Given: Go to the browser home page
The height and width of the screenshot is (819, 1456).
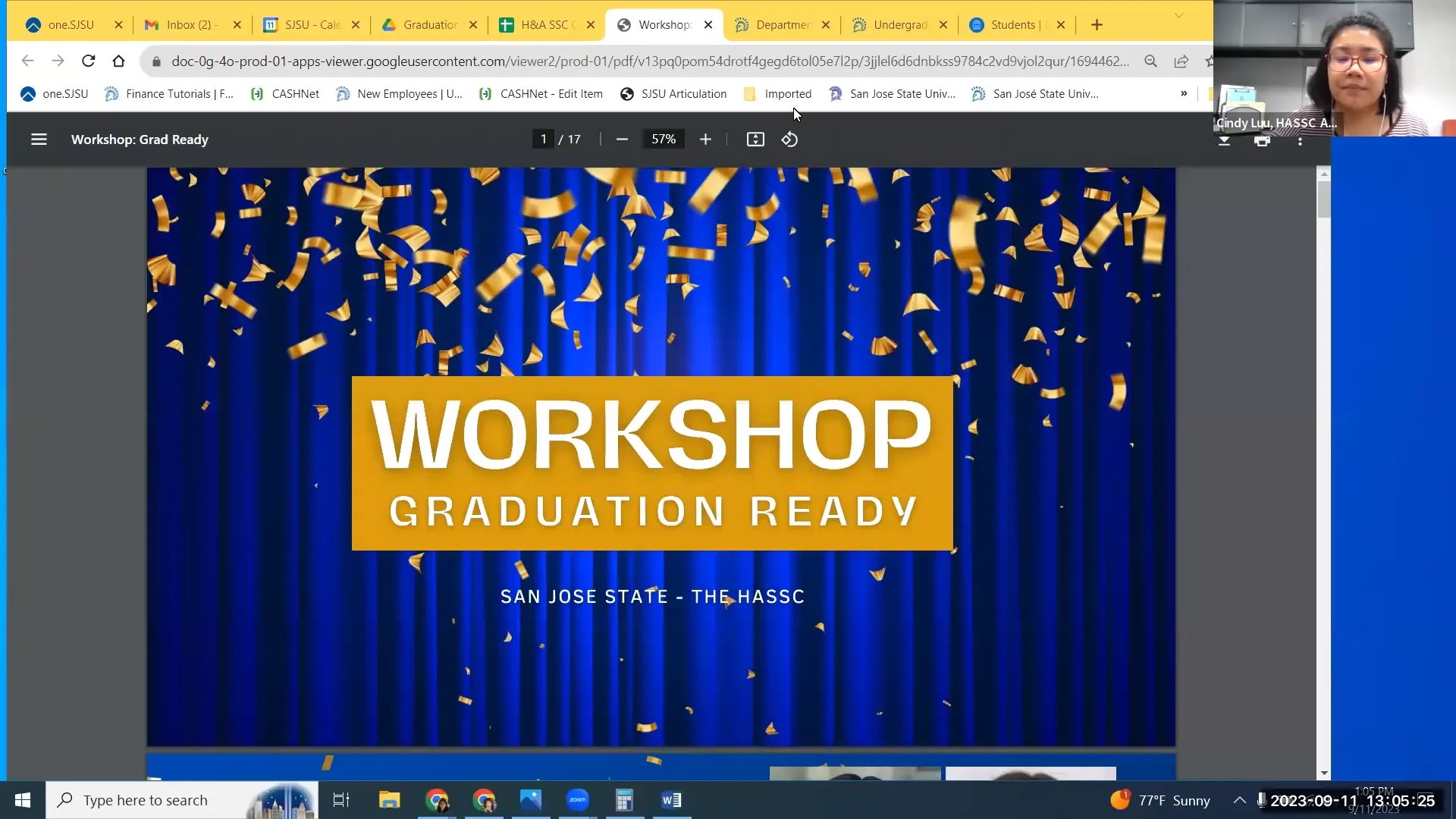Looking at the screenshot, I should click(x=118, y=61).
